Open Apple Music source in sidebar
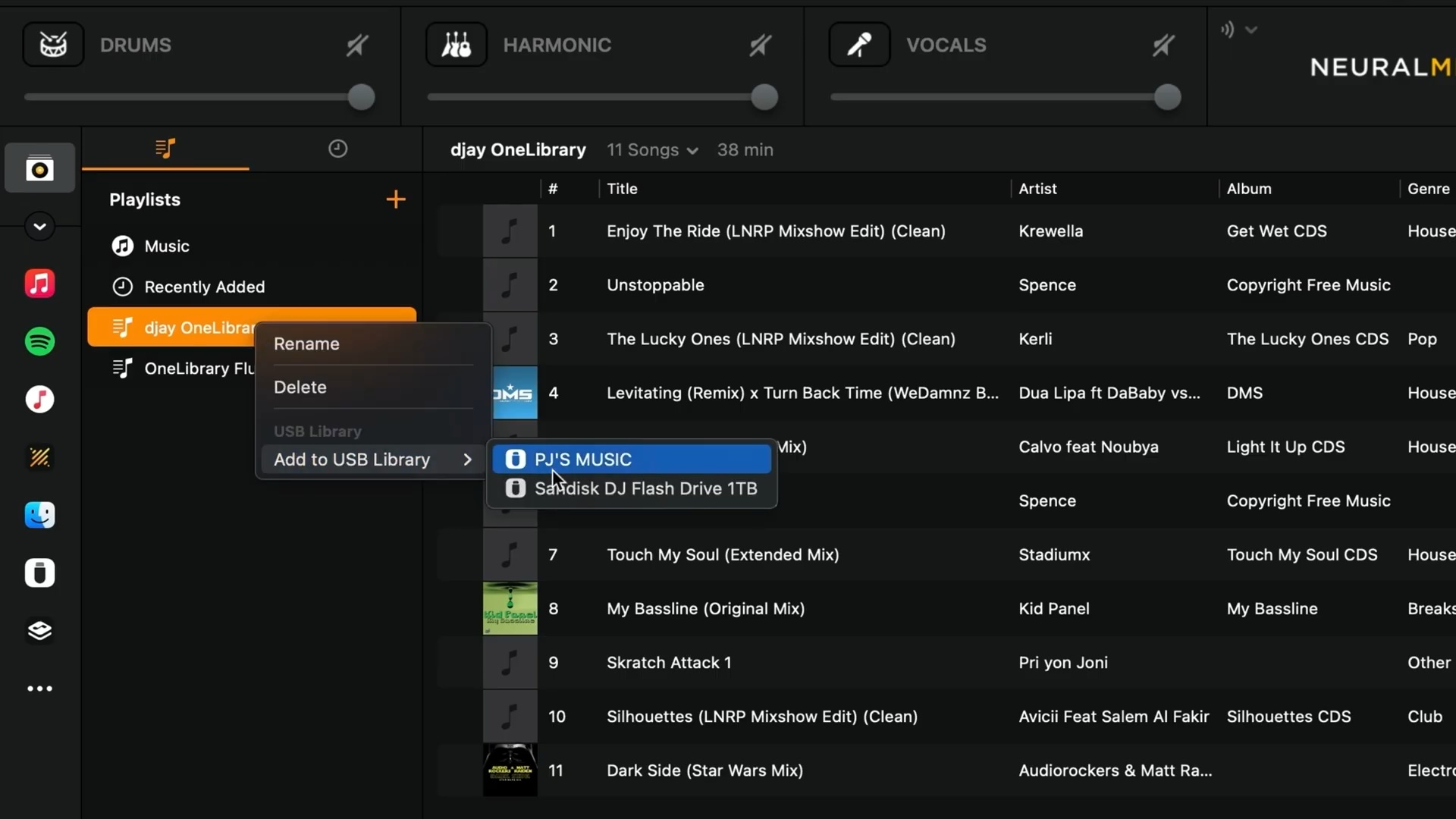The image size is (1456, 819). coord(39,284)
